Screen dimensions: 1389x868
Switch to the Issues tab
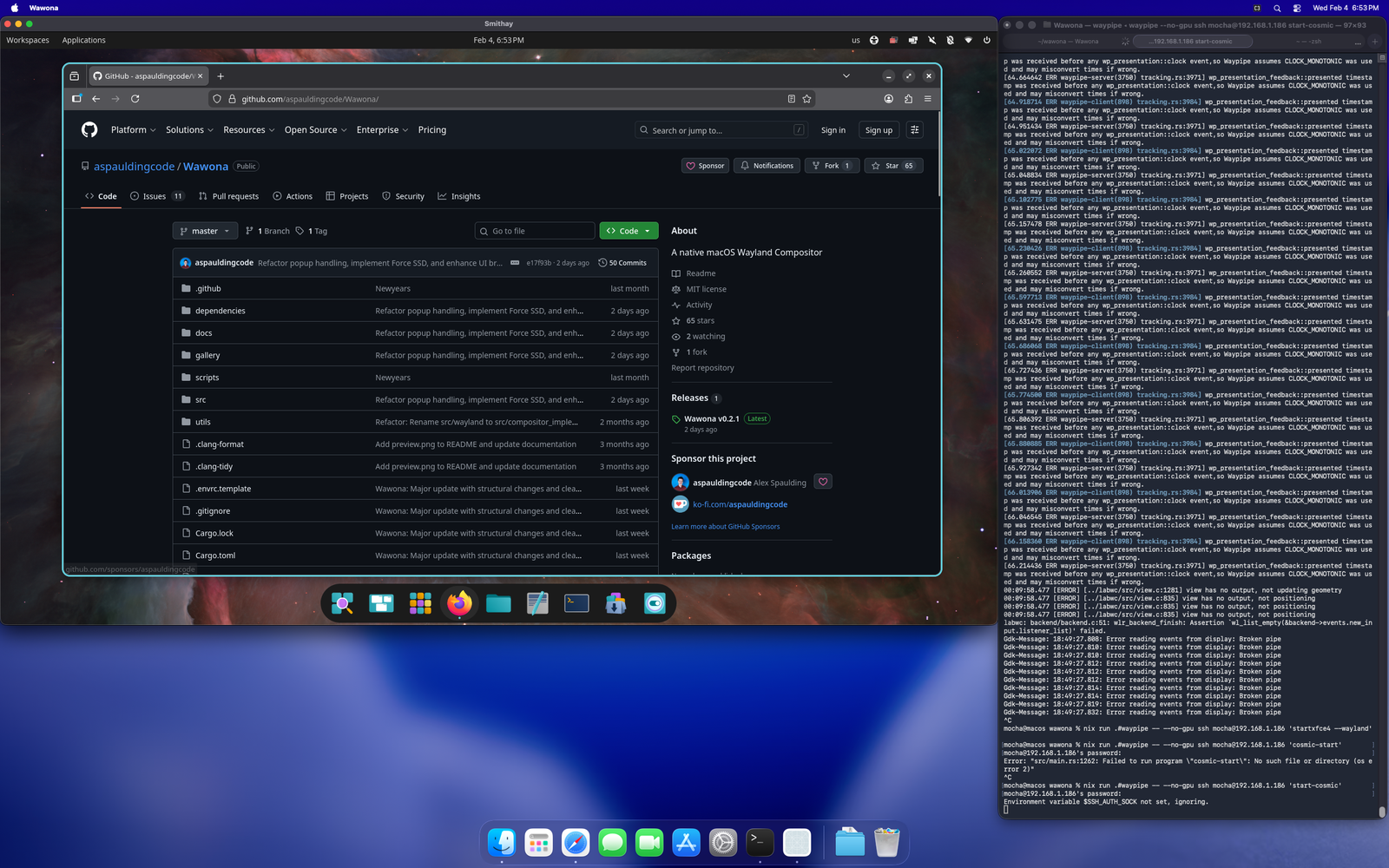click(155, 196)
